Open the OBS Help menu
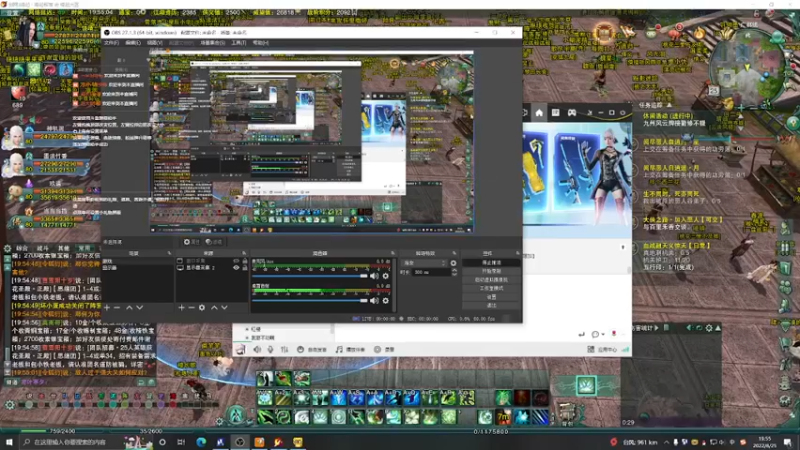The height and width of the screenshot is (450, 800). 260,43
